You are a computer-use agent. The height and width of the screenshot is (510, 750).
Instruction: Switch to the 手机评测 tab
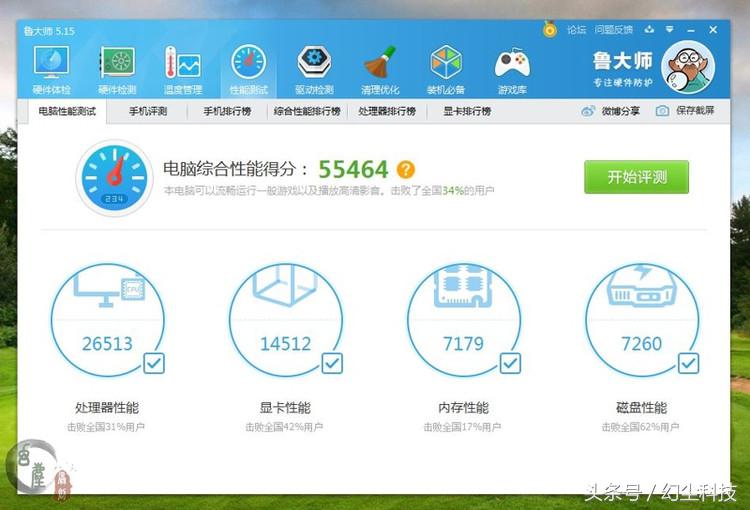pyautogui.click(x=148, y=111)
